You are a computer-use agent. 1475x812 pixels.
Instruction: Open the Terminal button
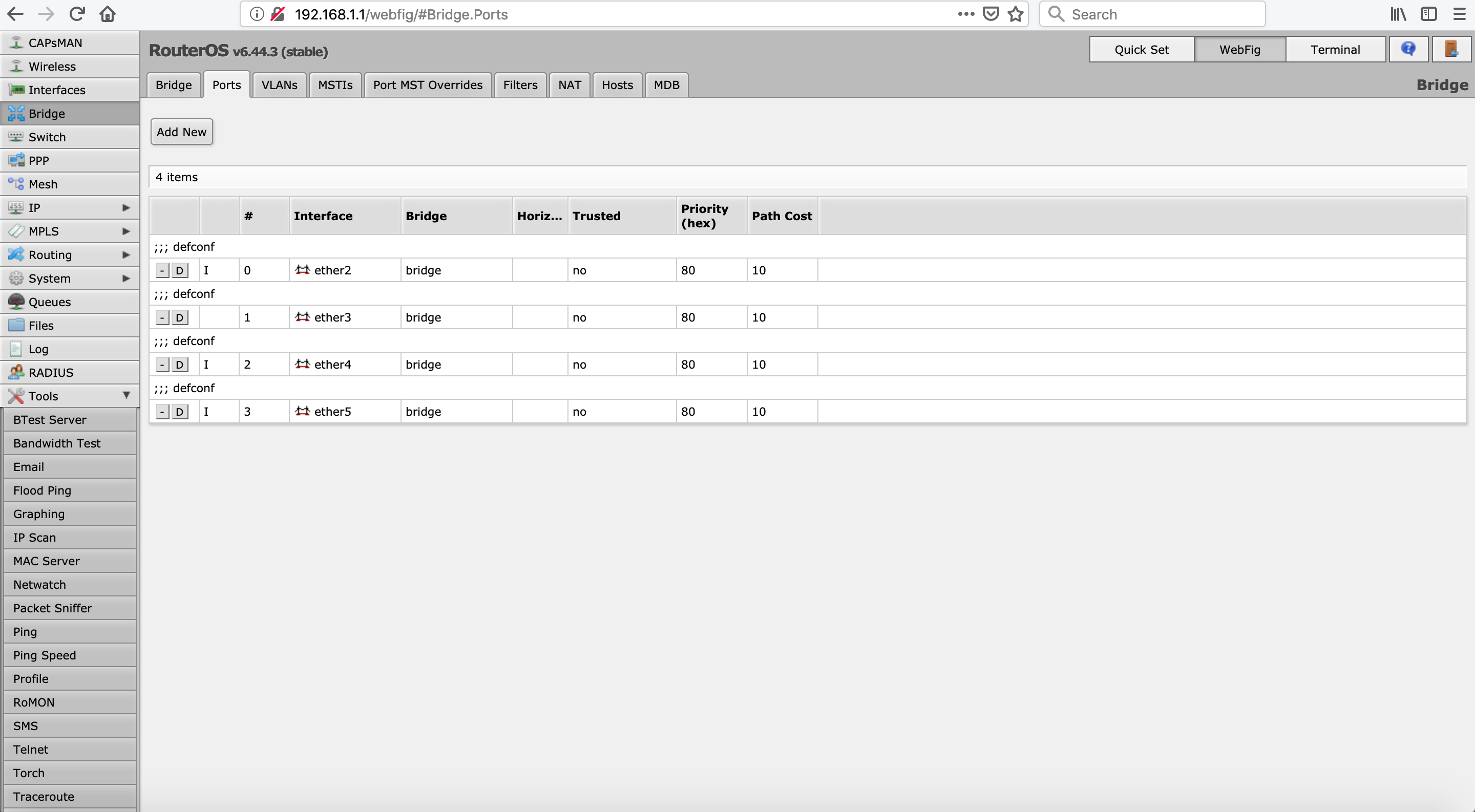(x=1335, y=49)
